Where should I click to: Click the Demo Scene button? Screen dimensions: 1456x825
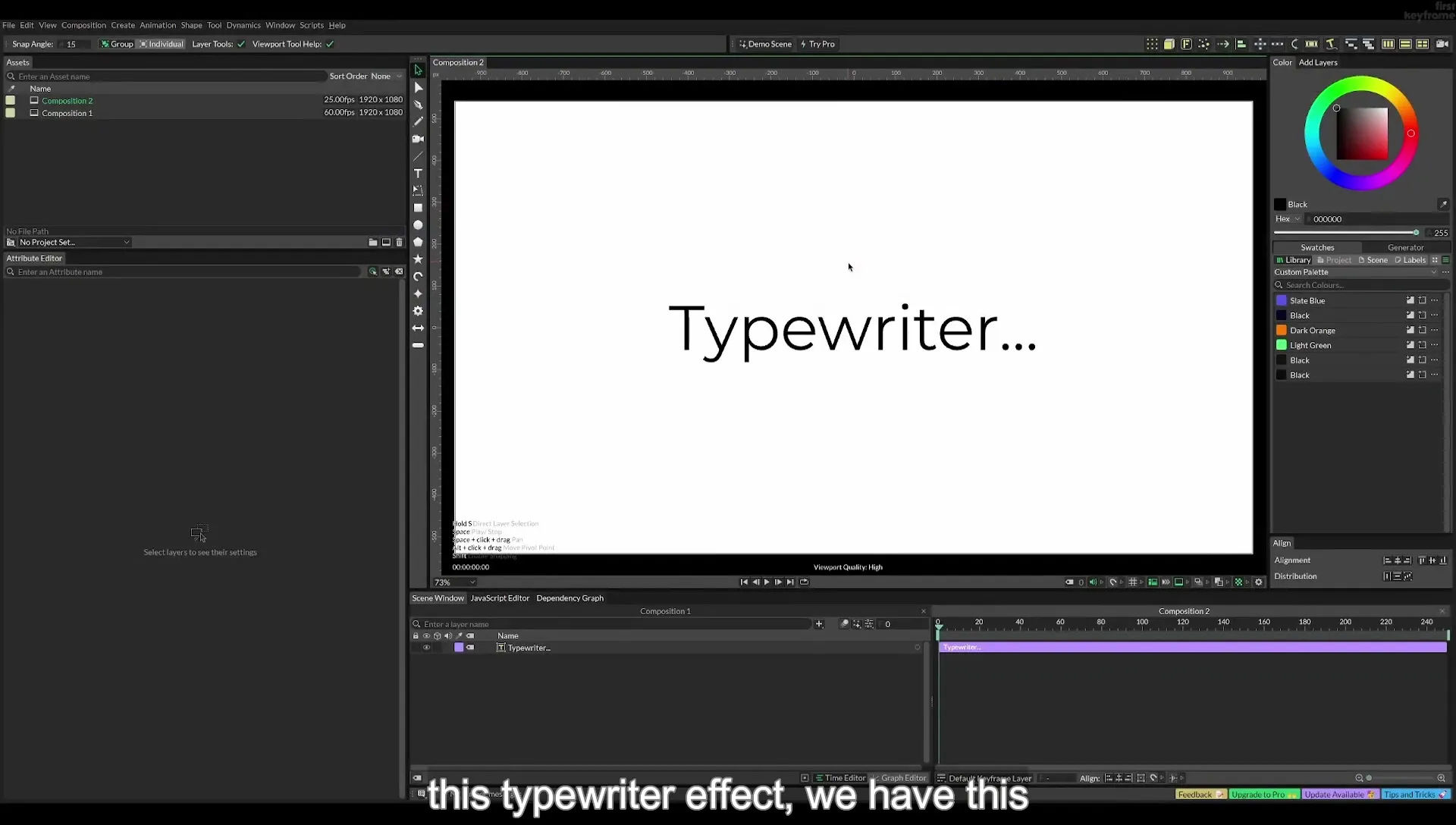(765, 44)
